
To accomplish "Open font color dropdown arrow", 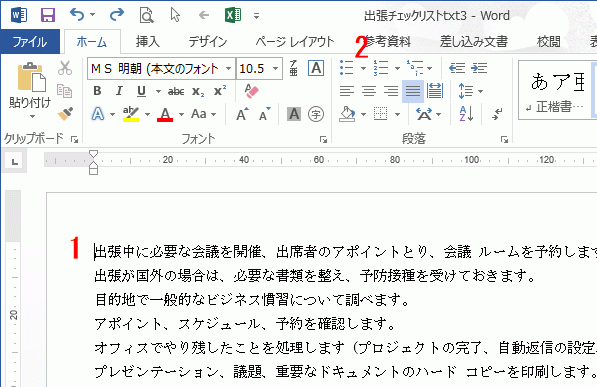I will (x=182, y=114).
